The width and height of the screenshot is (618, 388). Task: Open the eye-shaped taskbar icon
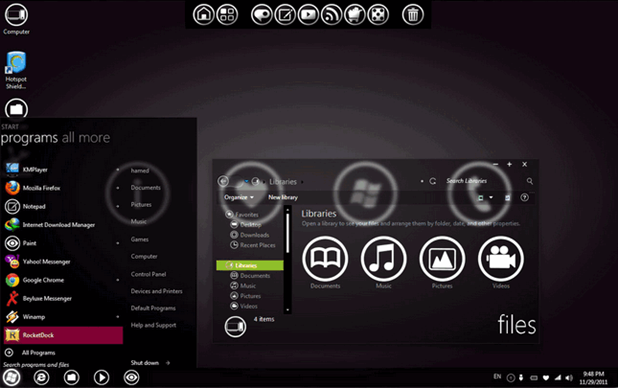[x=131, y=377]
